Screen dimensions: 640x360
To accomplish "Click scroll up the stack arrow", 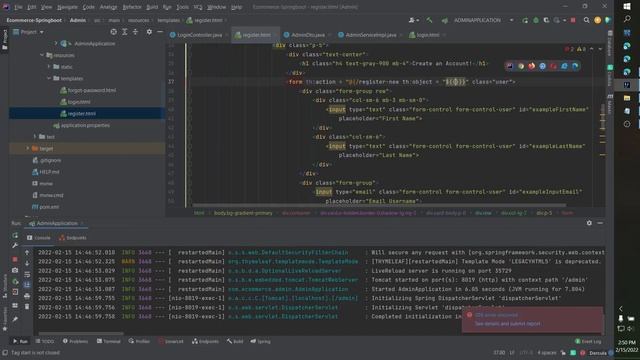I will click(27, 253).
